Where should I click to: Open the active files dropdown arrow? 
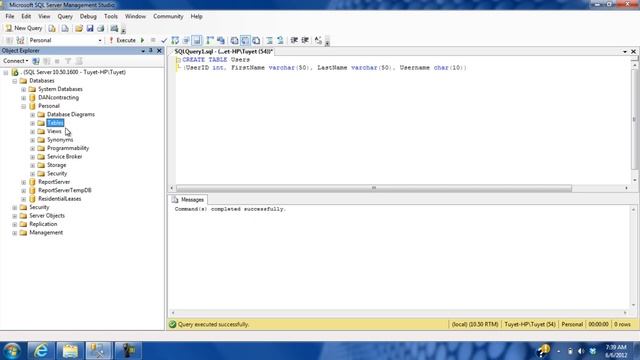[x=625, y=51]
